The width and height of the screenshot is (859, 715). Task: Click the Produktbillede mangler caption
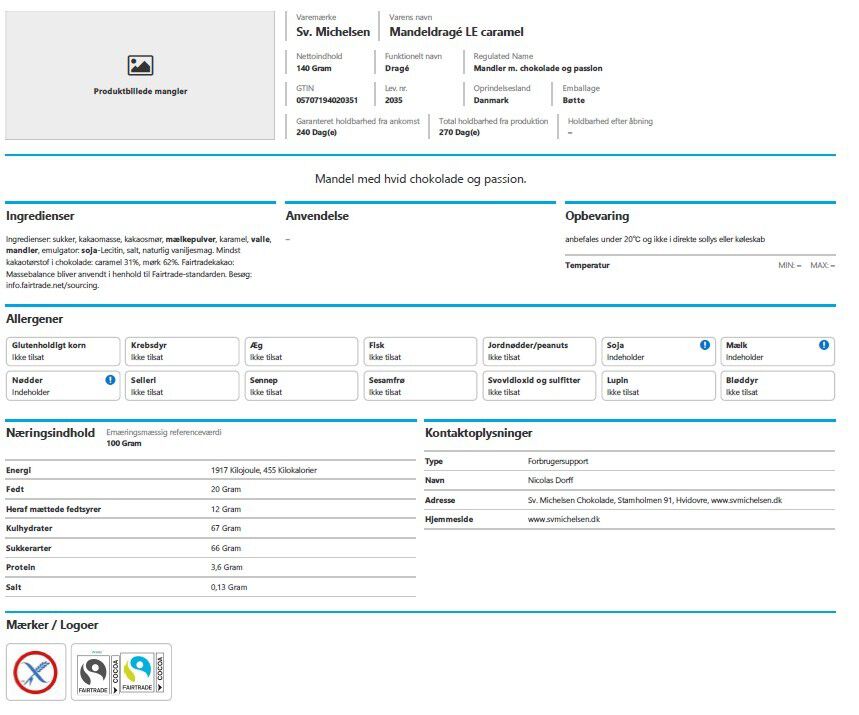[x=140, y=91]
